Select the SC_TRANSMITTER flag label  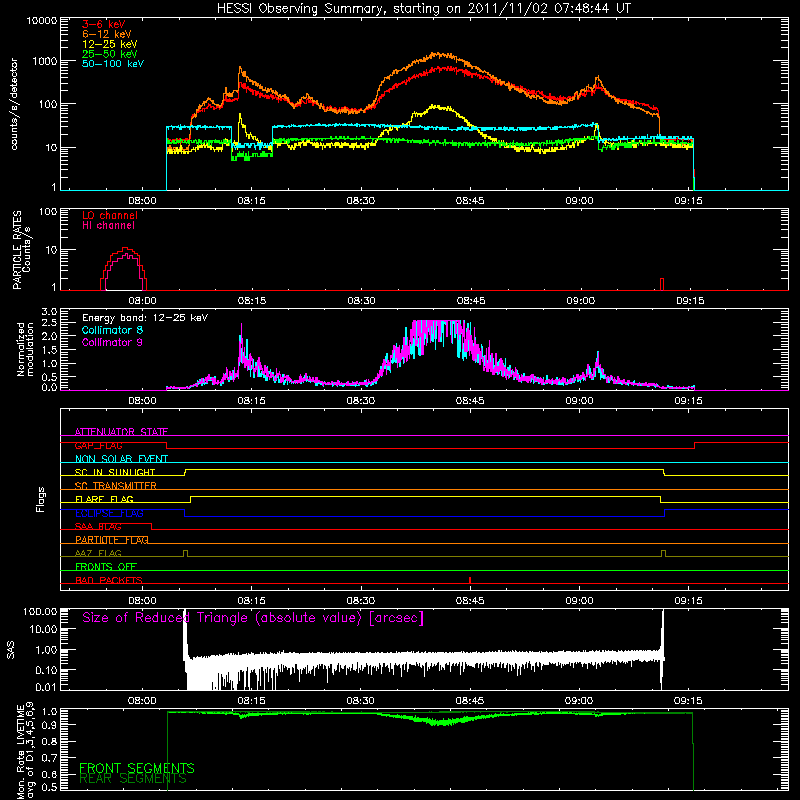pyautogui.click(x=116, y=486)
